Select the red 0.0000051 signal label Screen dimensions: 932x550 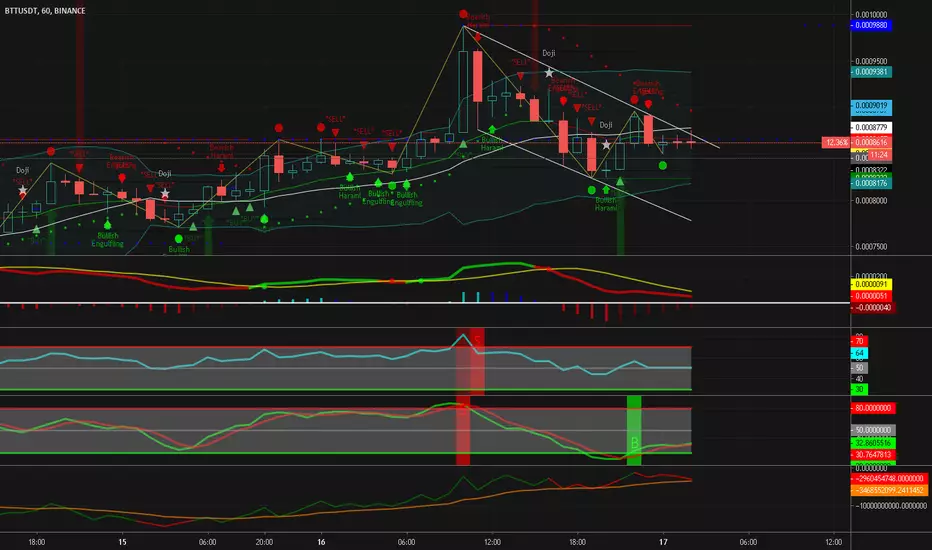click(871, 296)
